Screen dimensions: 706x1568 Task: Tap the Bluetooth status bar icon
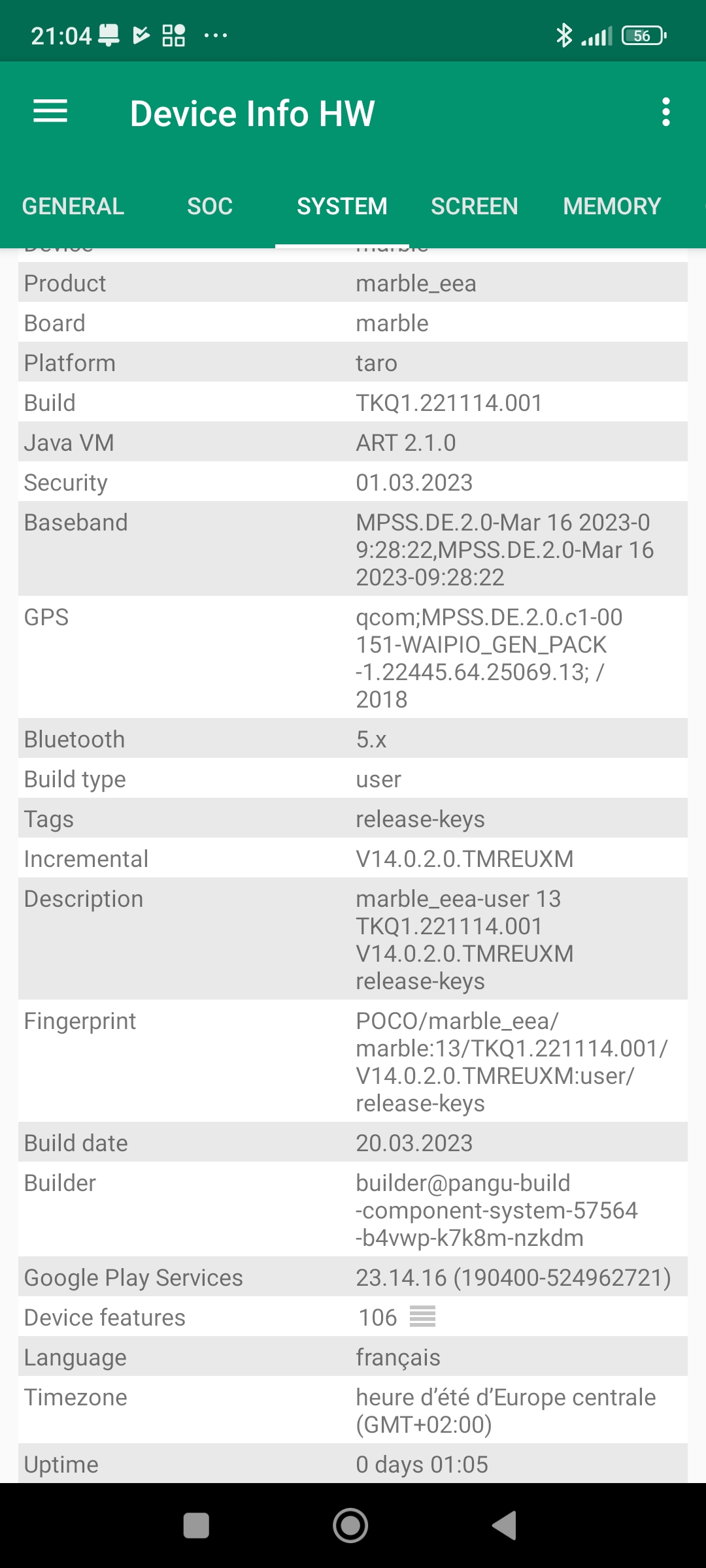coord(563,35)
